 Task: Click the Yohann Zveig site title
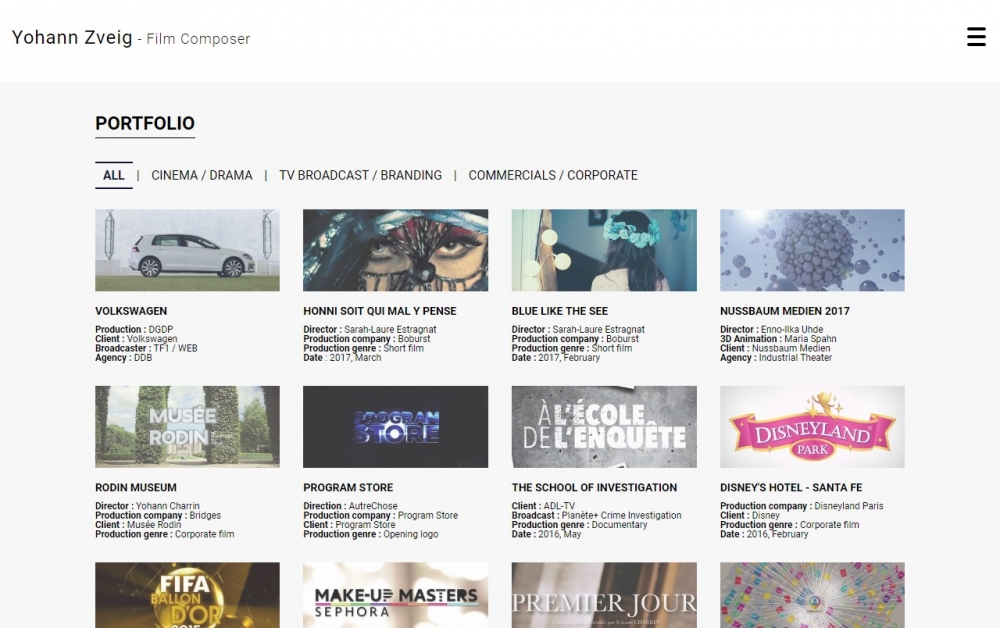72,38
